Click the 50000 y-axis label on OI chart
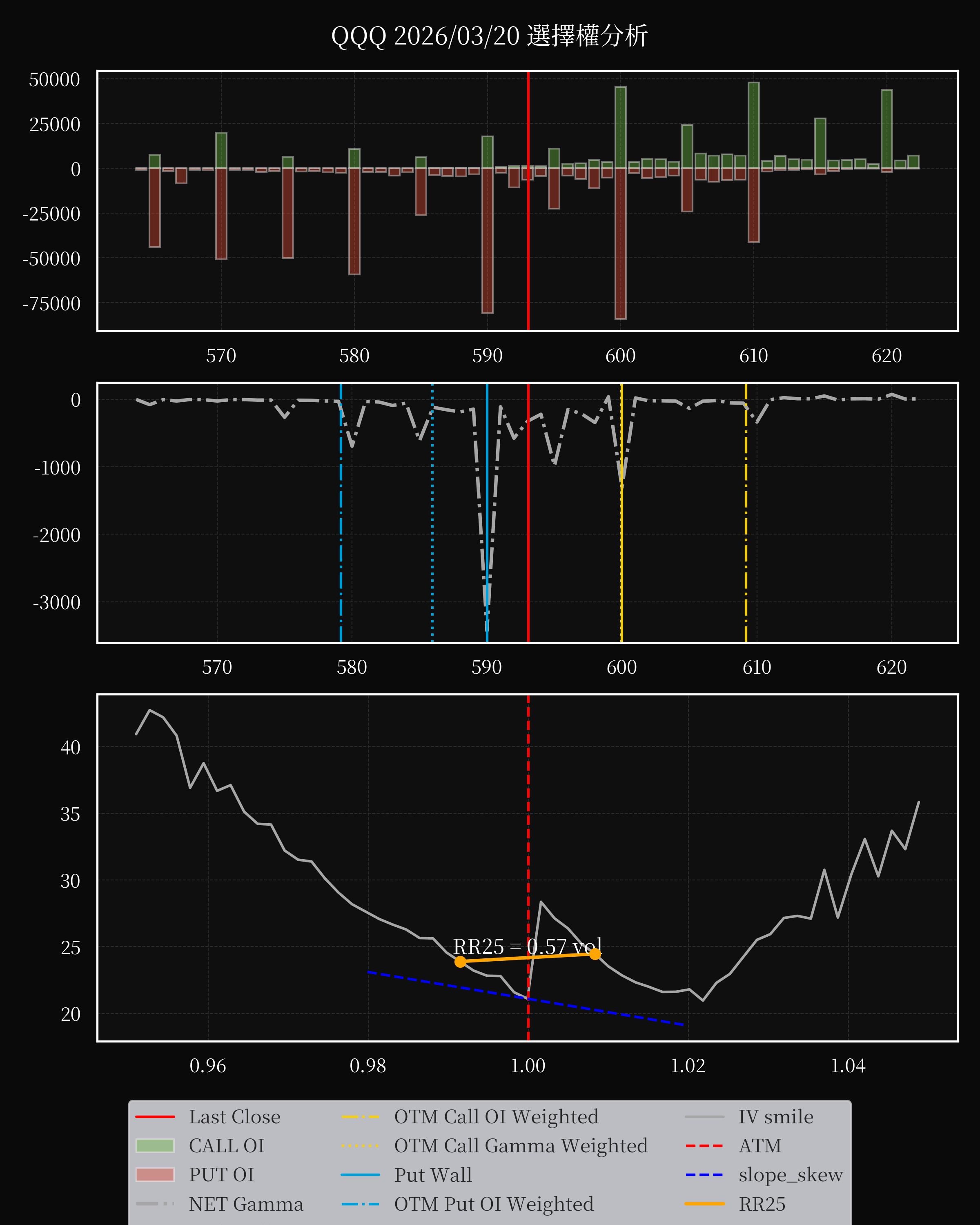Viewport: 980px width, 1225px height. (55, 80)
